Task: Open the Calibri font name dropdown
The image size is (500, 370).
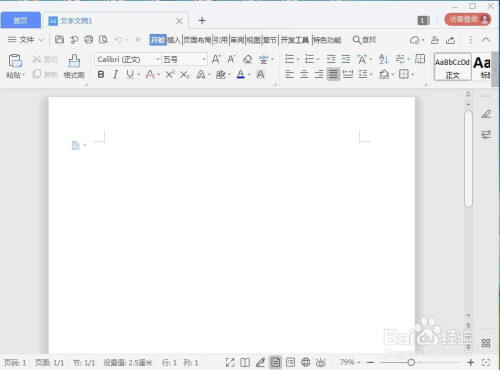Action: [158, 59]
